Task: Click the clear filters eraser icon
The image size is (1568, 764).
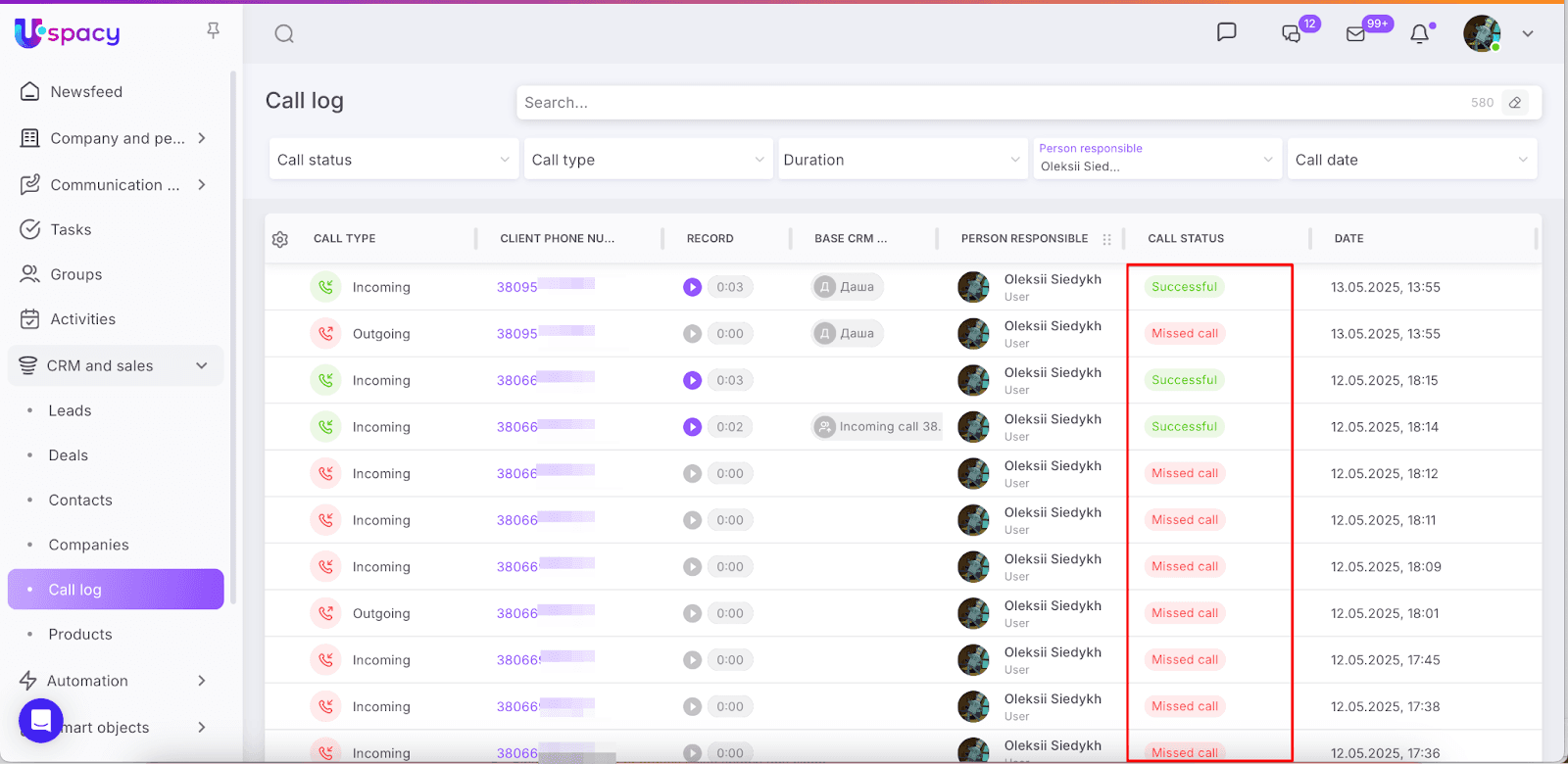Action: (x=1515, y=103)
